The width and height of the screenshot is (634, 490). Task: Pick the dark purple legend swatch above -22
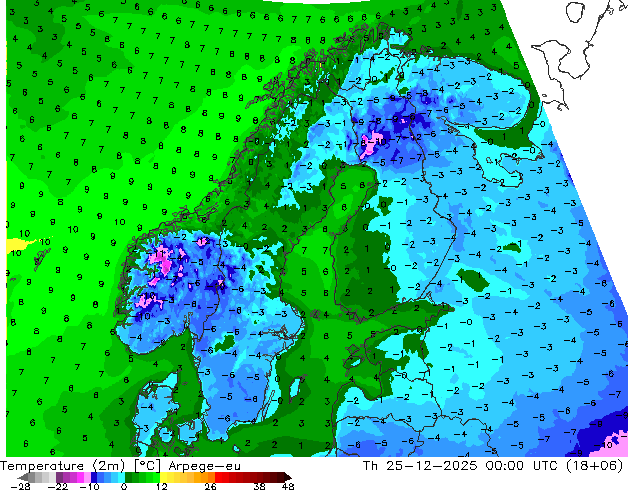[59, 477]
